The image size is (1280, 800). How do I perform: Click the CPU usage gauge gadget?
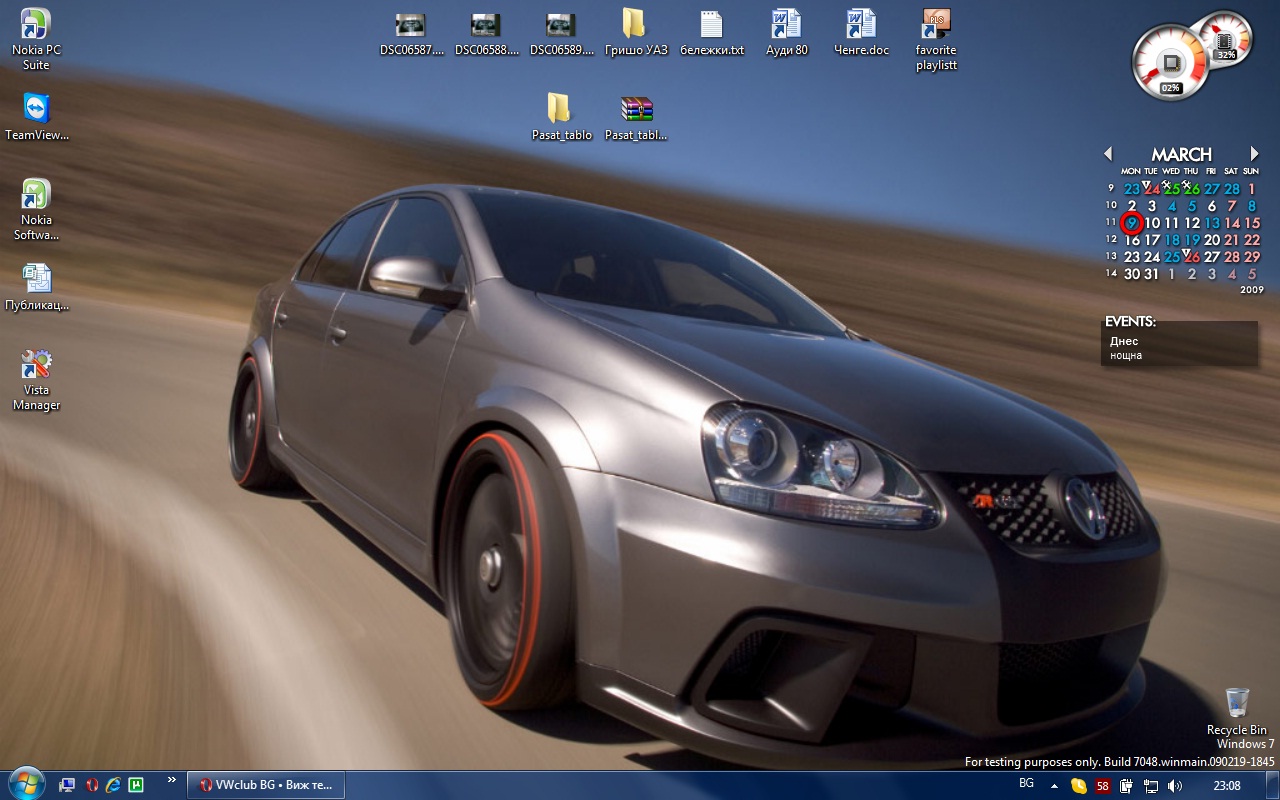(1168, 64)
